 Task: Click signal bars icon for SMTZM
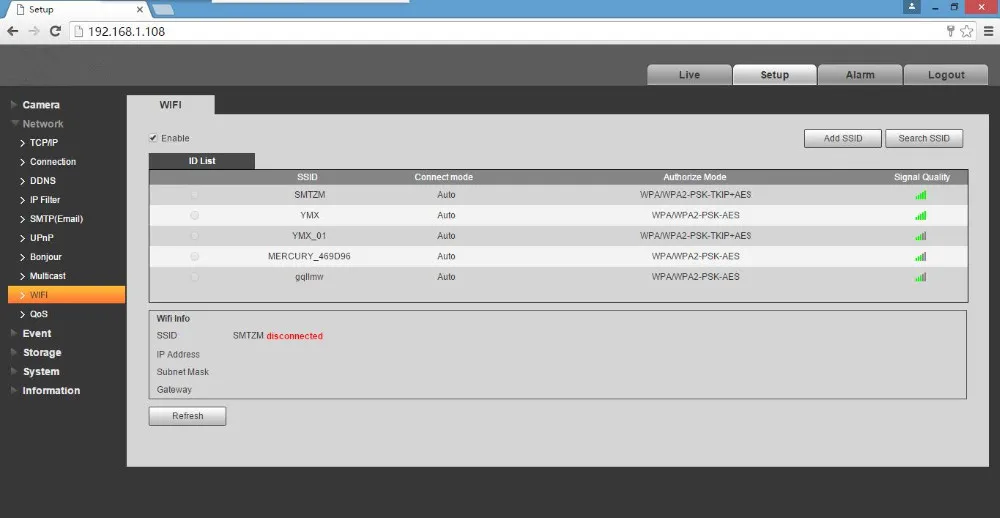point(920,195)
